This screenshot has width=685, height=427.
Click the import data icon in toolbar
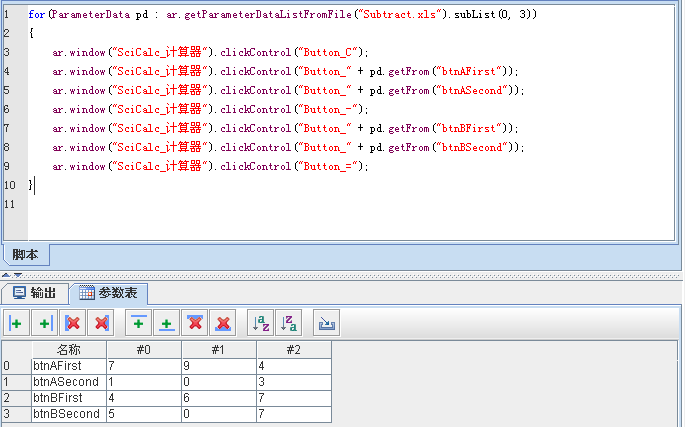click(327, 323)
